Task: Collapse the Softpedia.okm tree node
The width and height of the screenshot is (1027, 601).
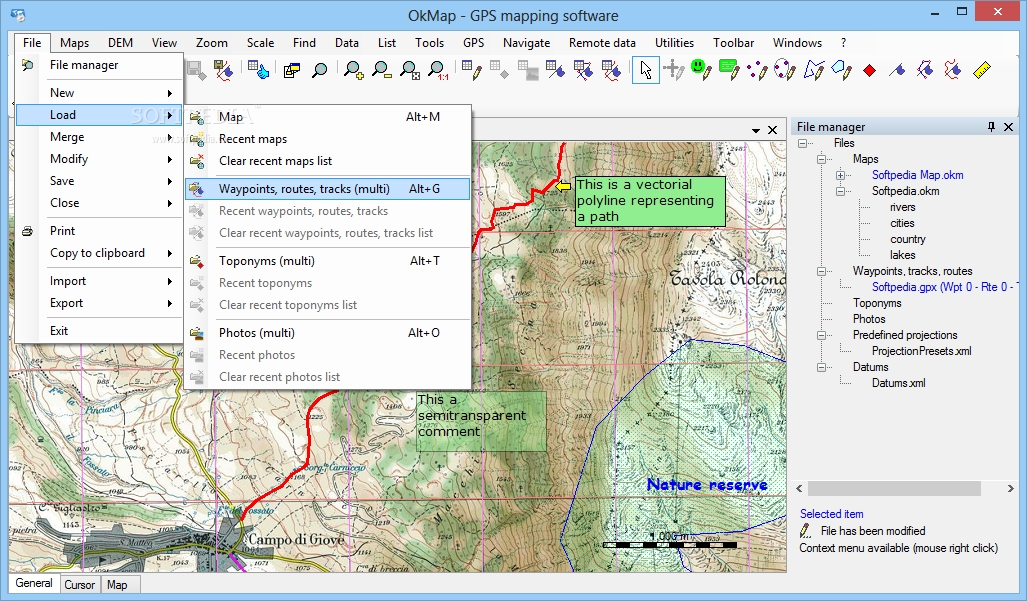Action: pyautogui.click(x=840, y=191)
